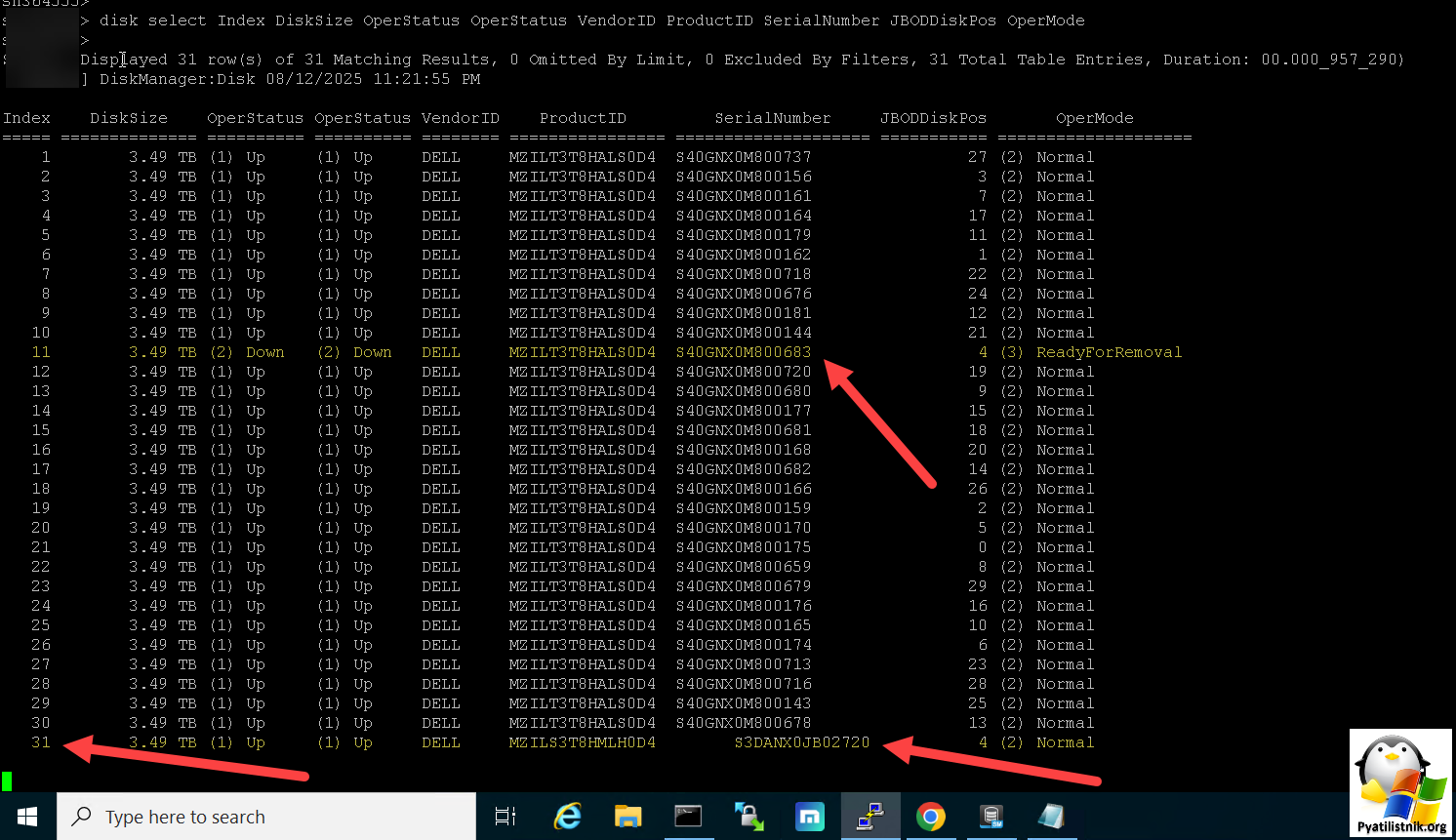Click the first 'Down' status in row 11

pos(265,352)
